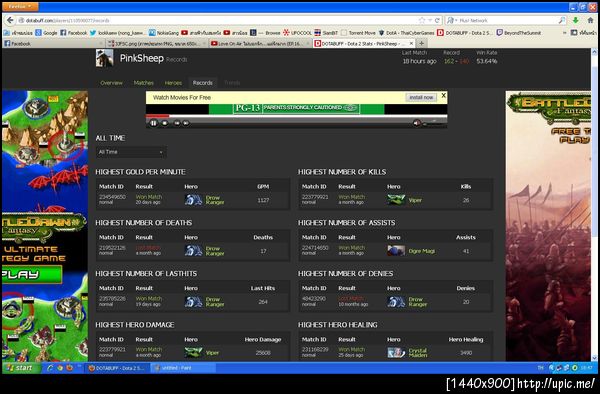Screen dimensions: 600x394
Task: Open Viper hero icon in Number of Kills
Action: pyautogui.click(x=396, y=200)
